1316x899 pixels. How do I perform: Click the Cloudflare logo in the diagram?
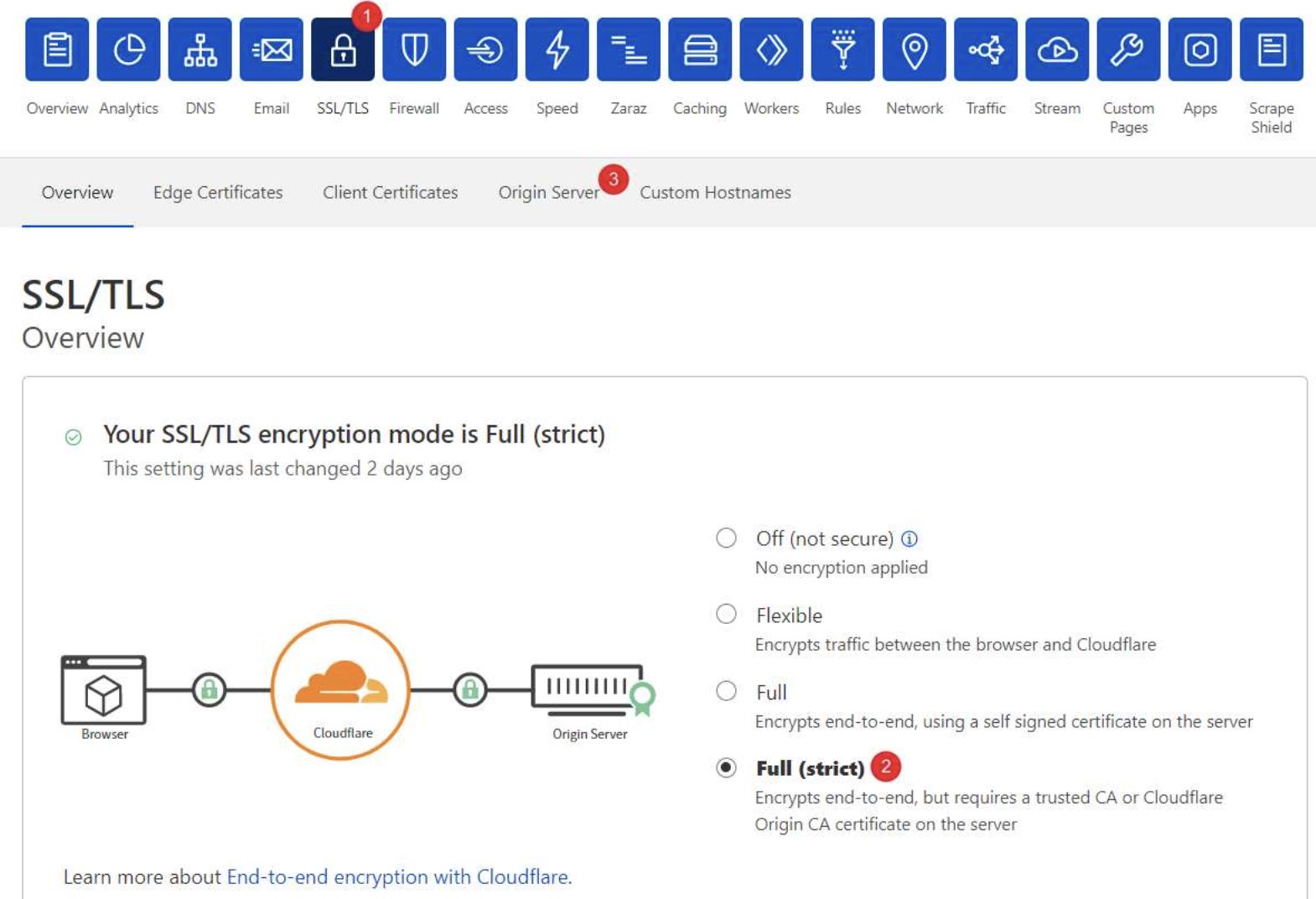click(x=341, y=690)
